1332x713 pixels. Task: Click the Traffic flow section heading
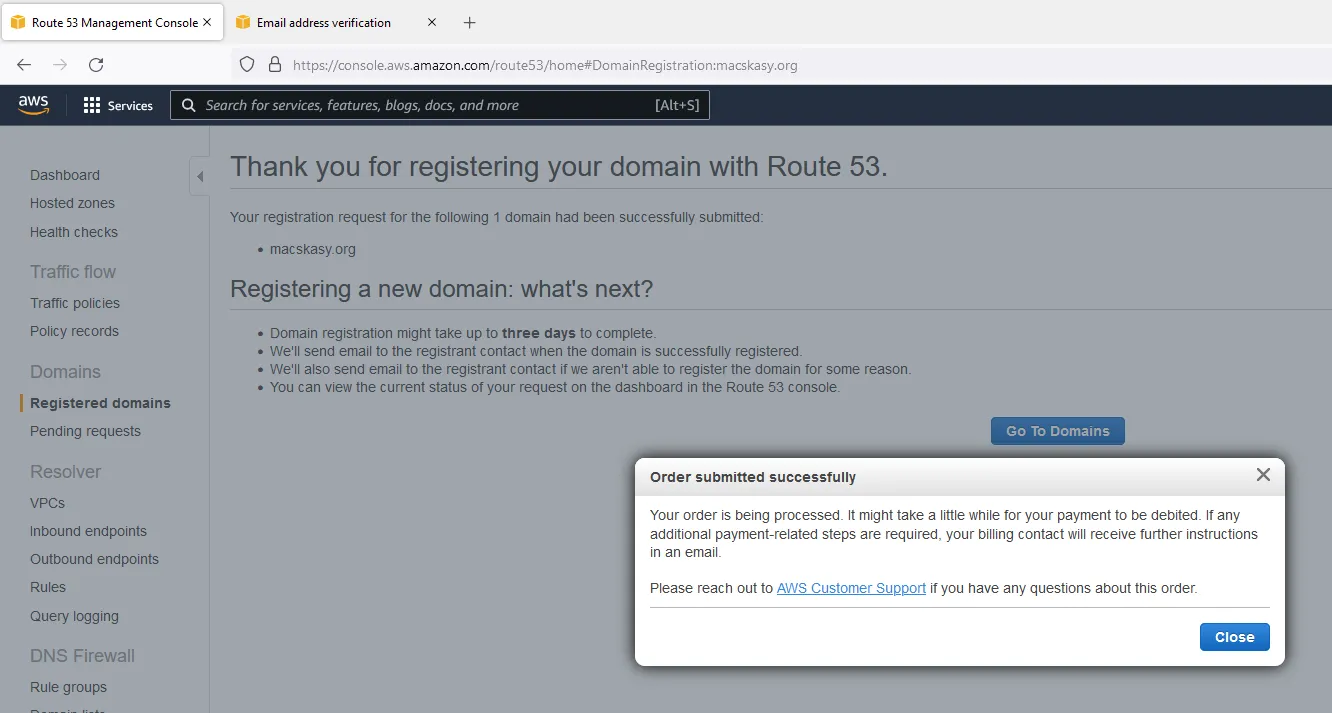[73, 272]
